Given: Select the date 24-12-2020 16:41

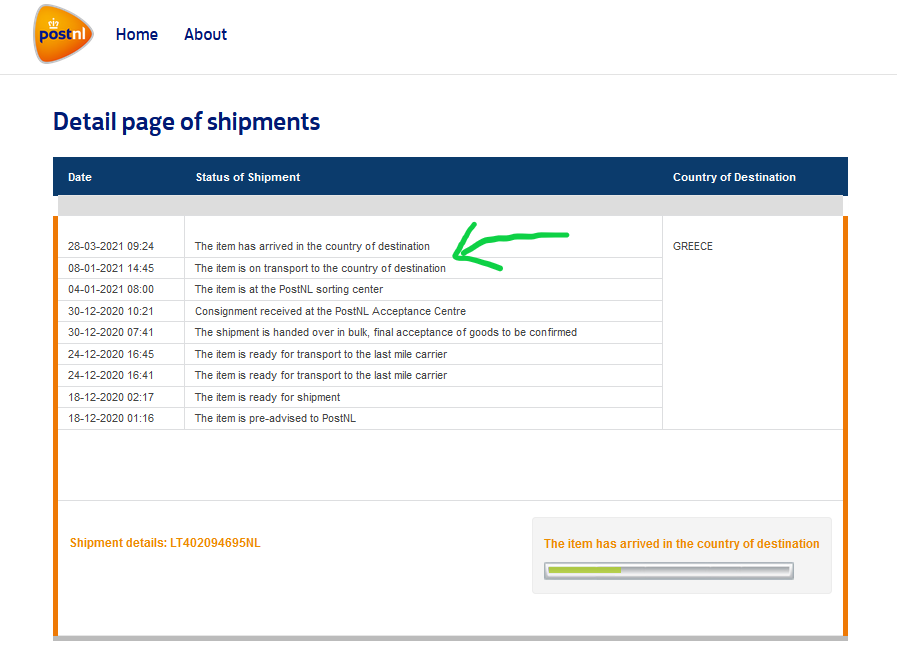Looking at the screenshot, I should pyautogui.click(x=111, y=375).
